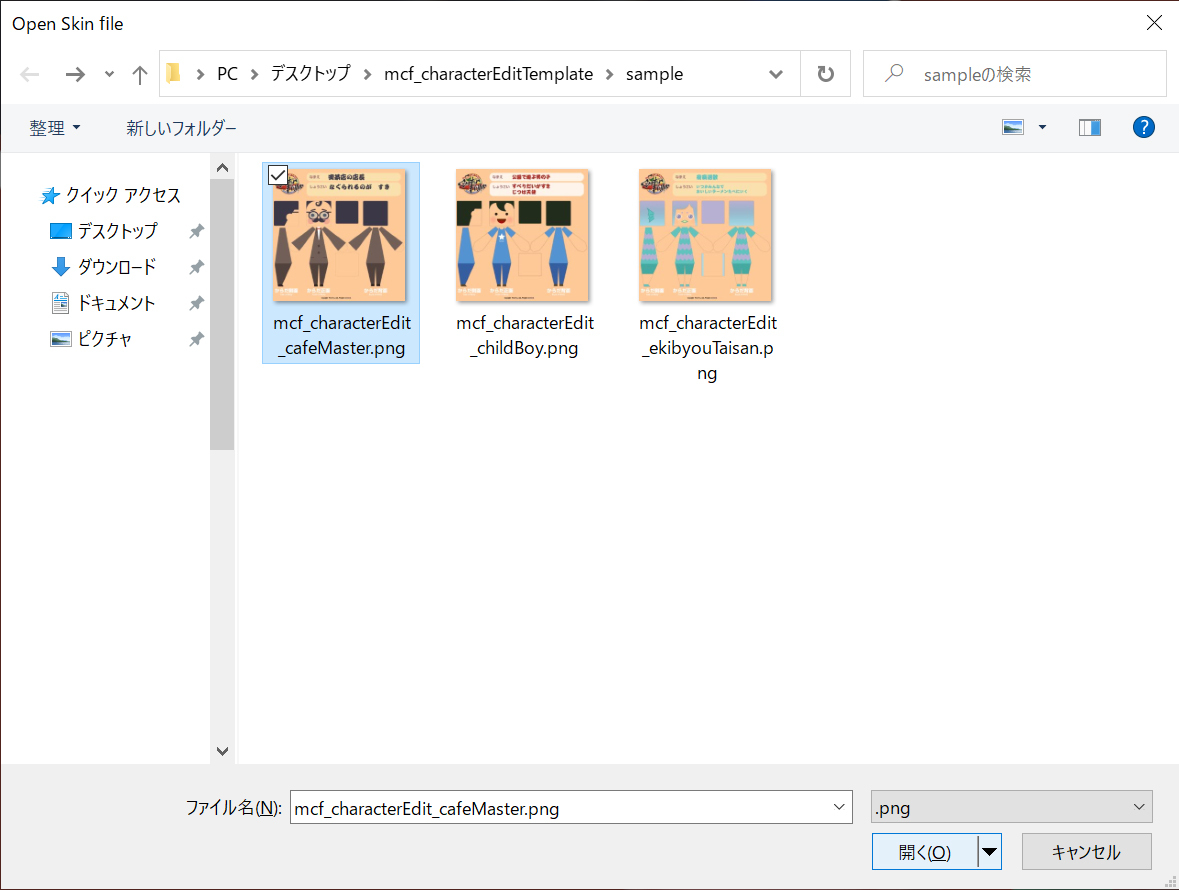Open ピクチャ in the navigation pane
The image size is (1179, 890).
(92, 339)
